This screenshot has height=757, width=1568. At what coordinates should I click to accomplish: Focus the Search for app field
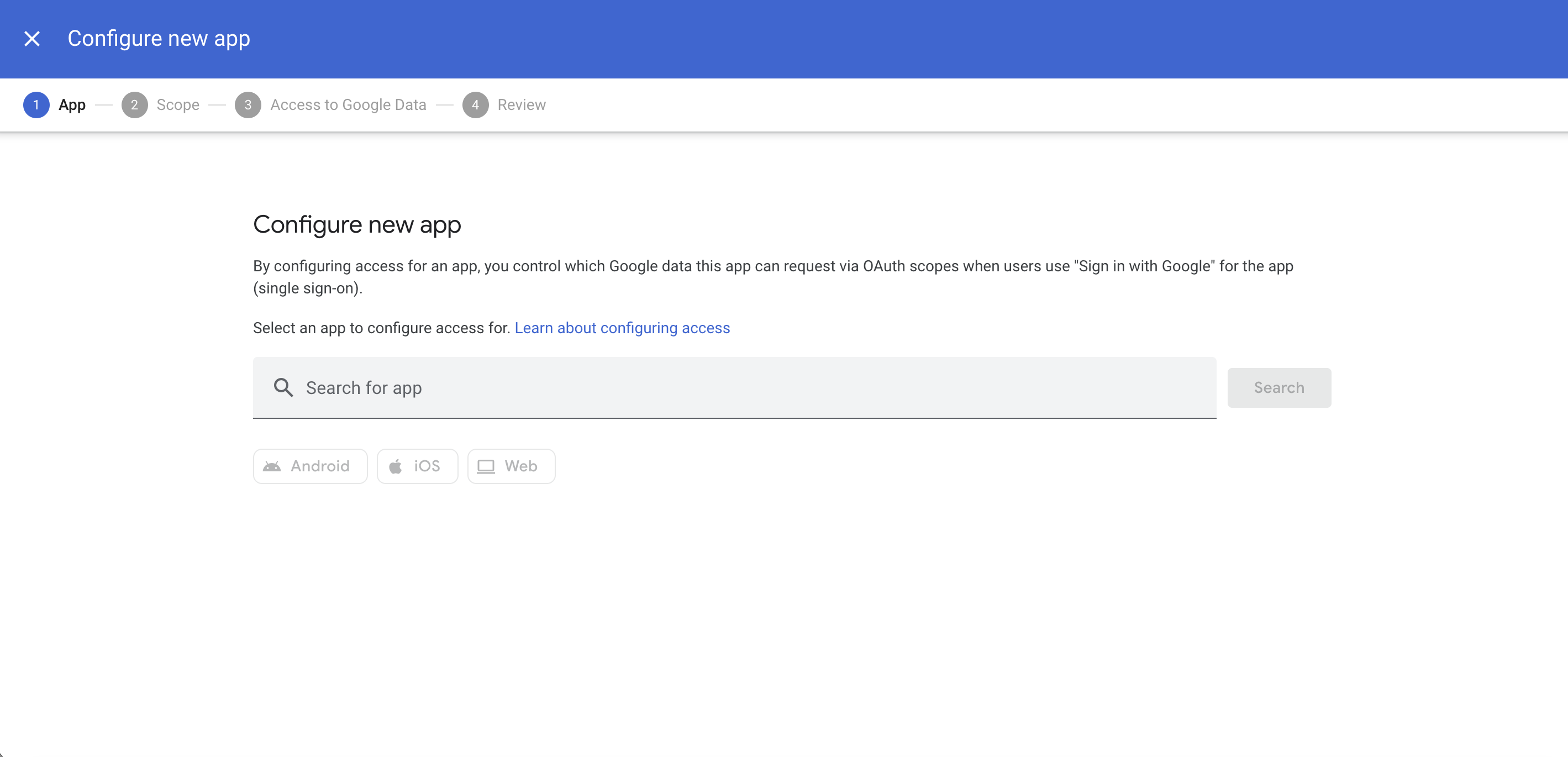point(735,388)
